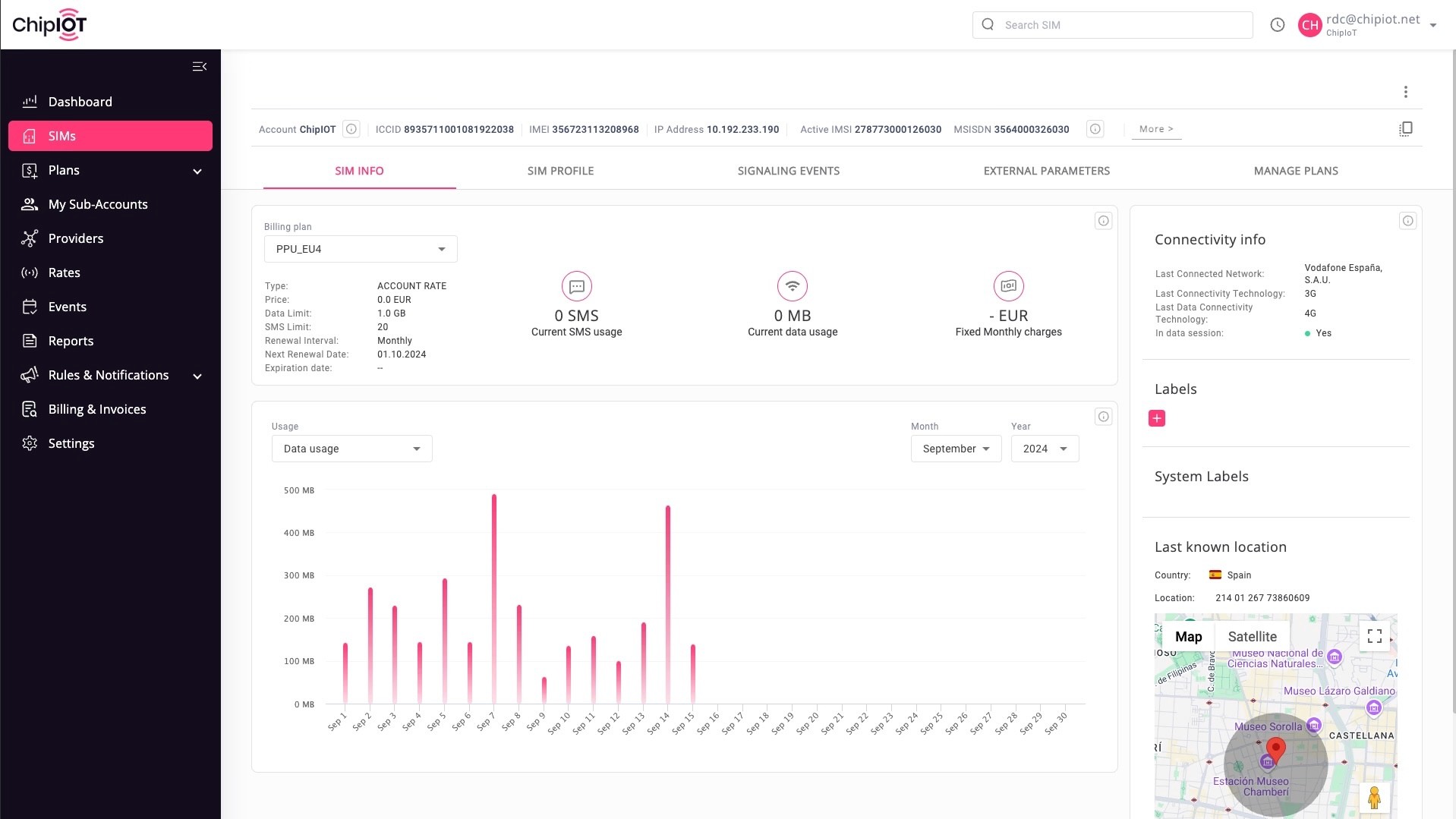Click the Plans icon in sidebar
Viewport: 1456px width, 819px height.
click(x=30, y=170)
